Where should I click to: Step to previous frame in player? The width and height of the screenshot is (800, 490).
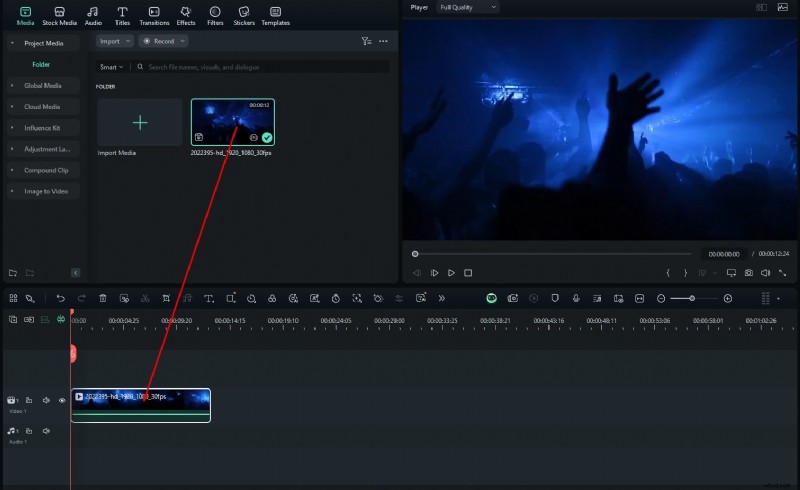[417, 273]
